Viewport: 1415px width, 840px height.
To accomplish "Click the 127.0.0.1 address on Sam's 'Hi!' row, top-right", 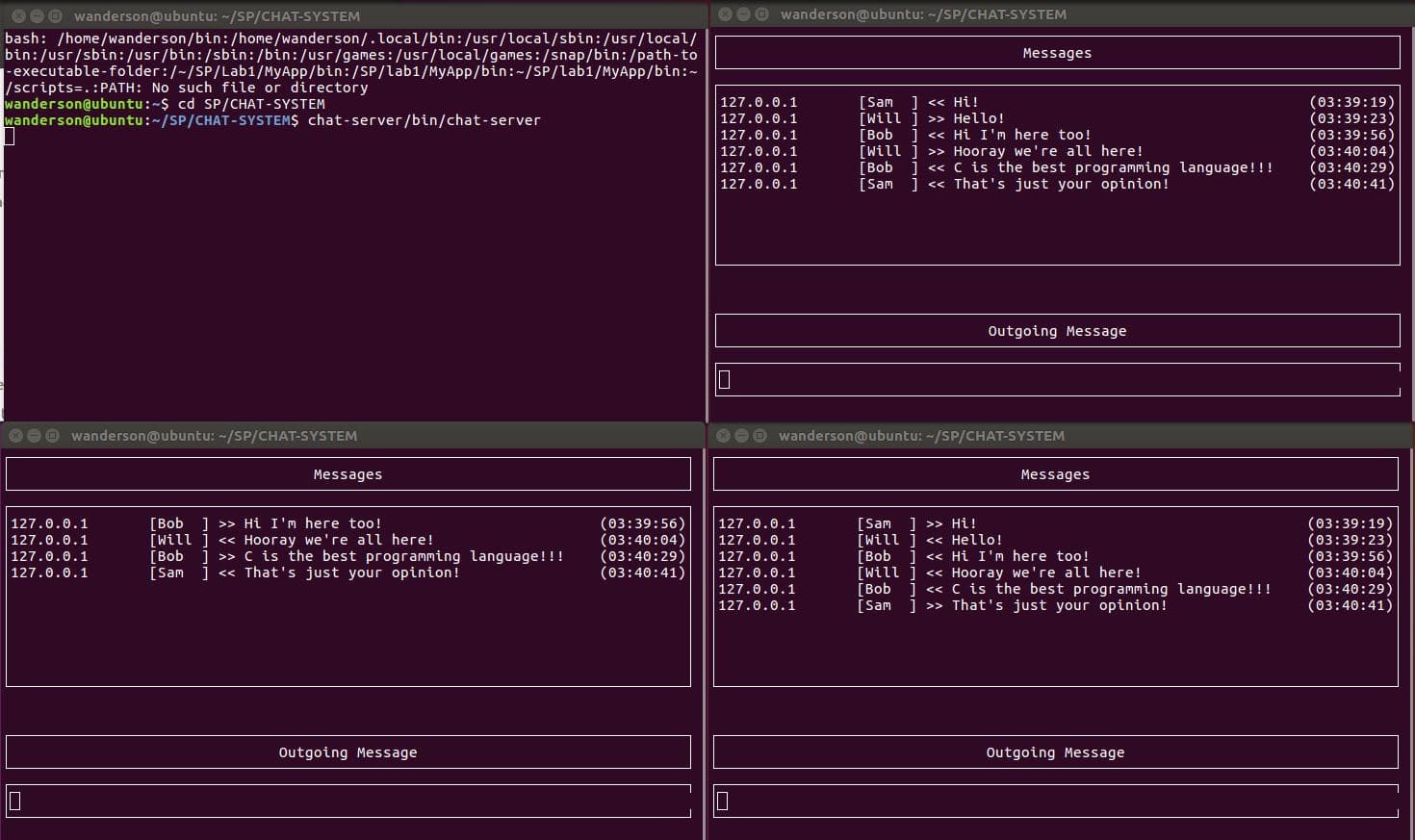I will [759, 102].
